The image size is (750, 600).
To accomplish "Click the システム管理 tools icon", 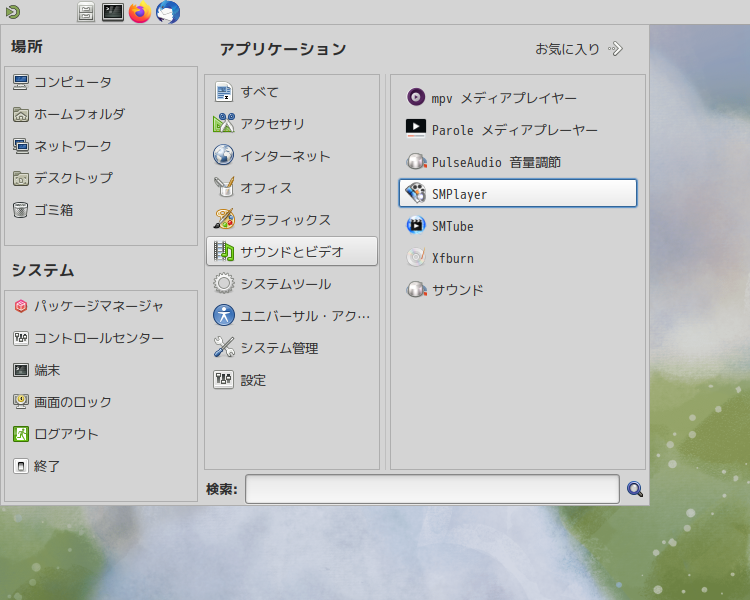I will pos(223,348).
